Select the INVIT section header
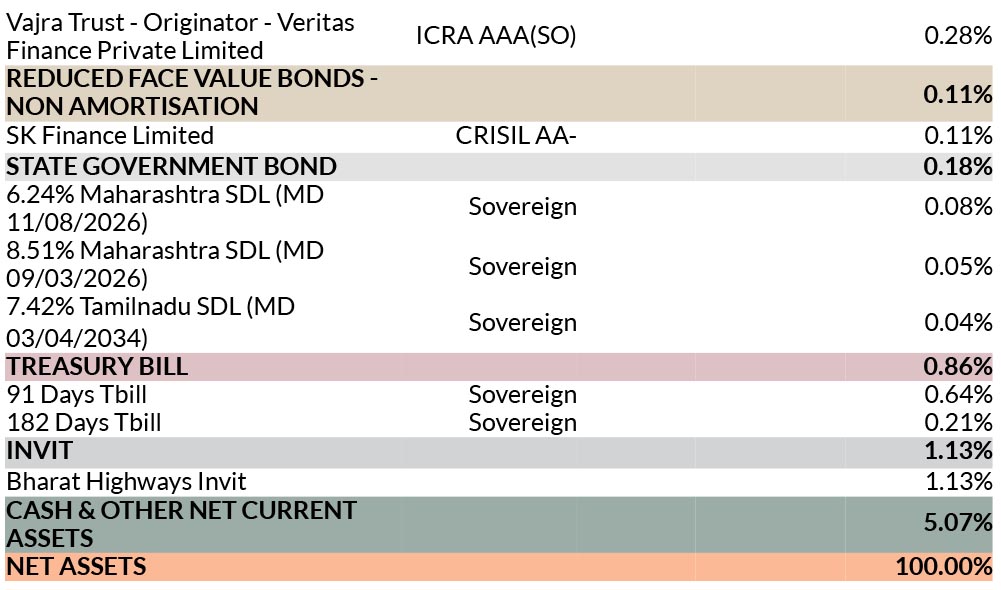1001x590 pixels. coord(499,451)
